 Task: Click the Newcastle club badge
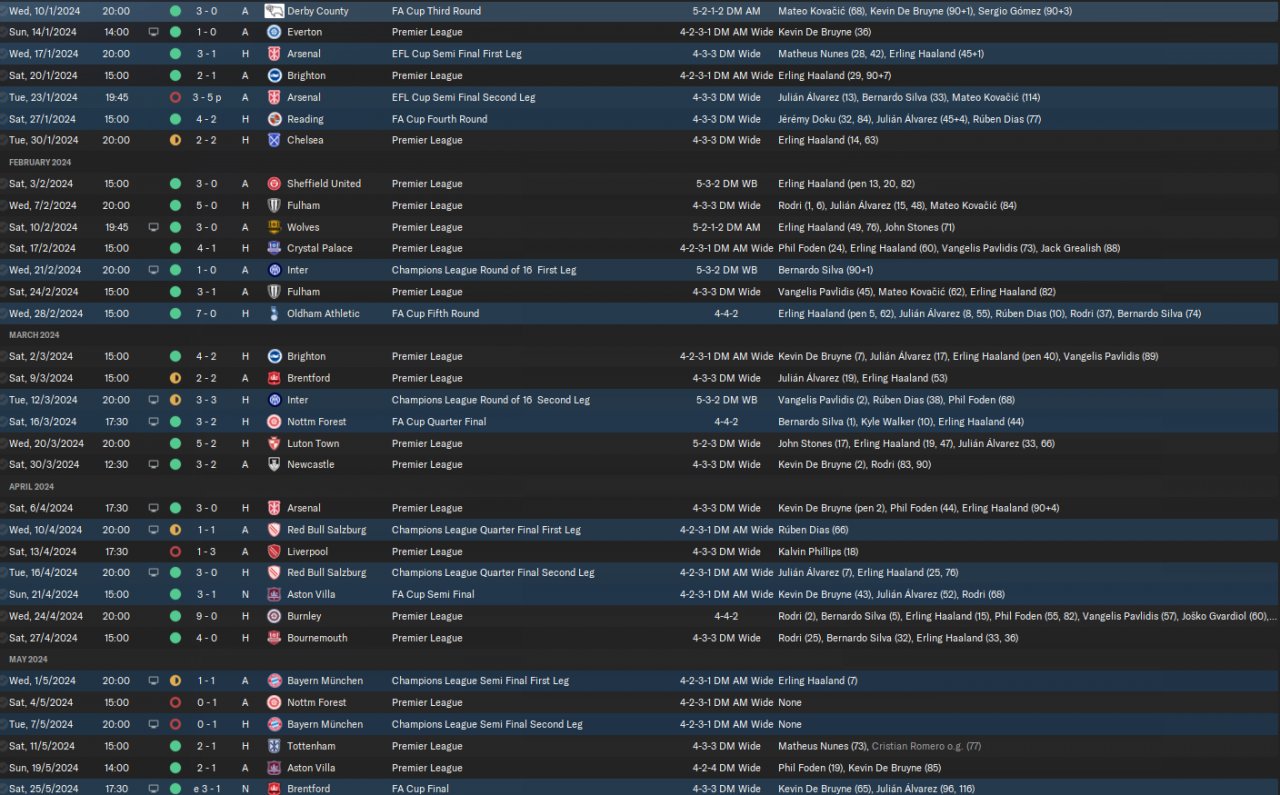click(x=274, y=465)
